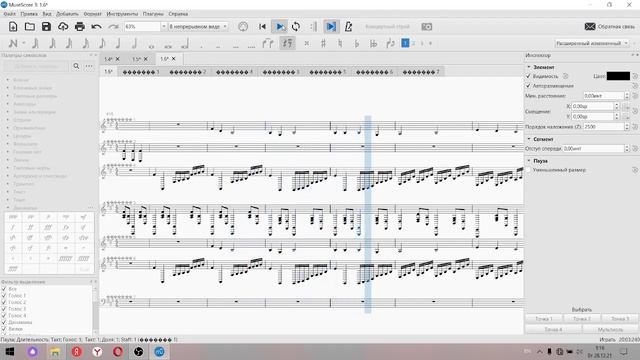Viewport: 640px width, 360px height.
Task: Select eighth note duration
Action: coord(102,43)
